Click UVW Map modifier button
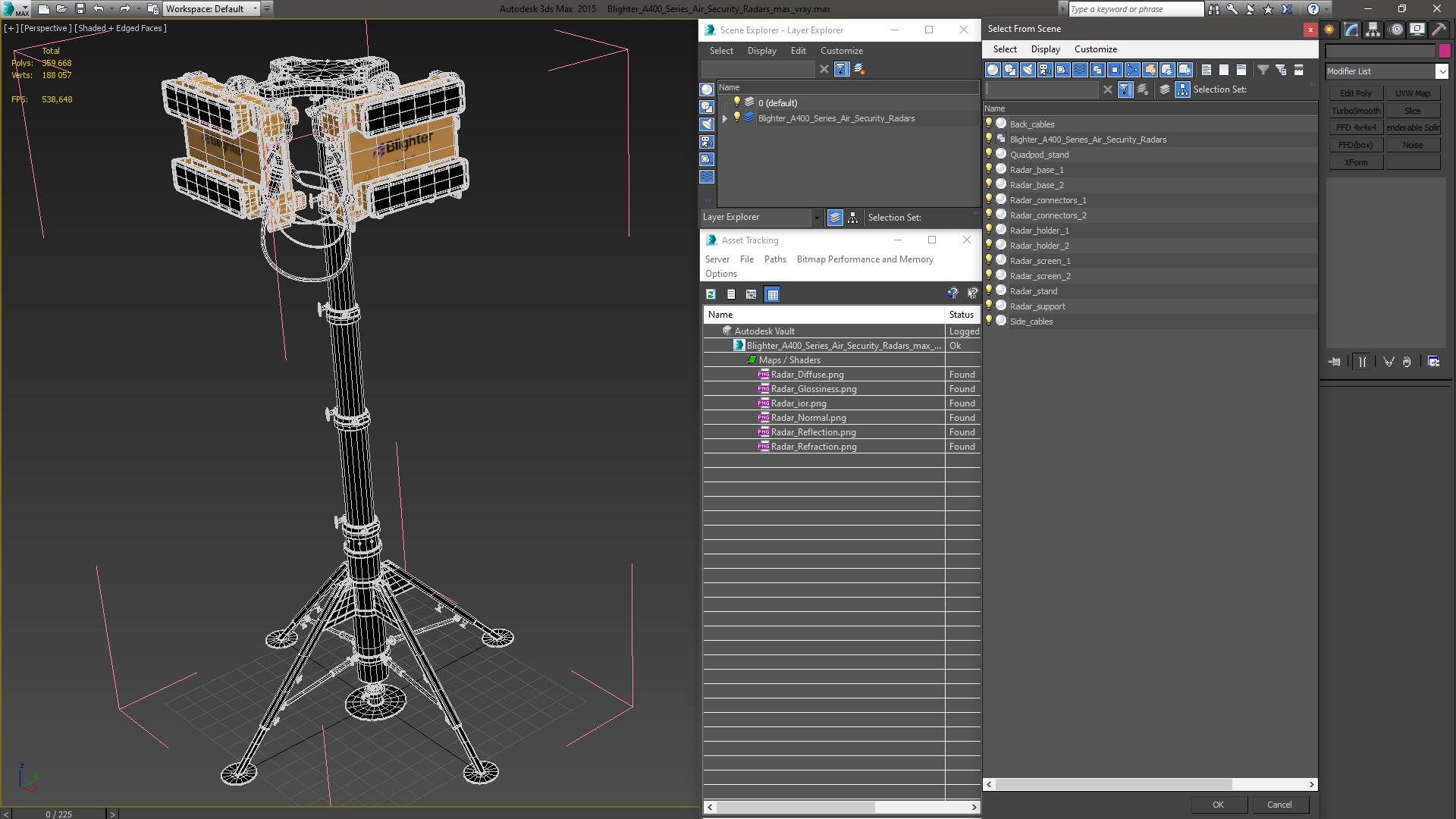The width and height of the screenshot is (1456, 819). point(1413,93)
